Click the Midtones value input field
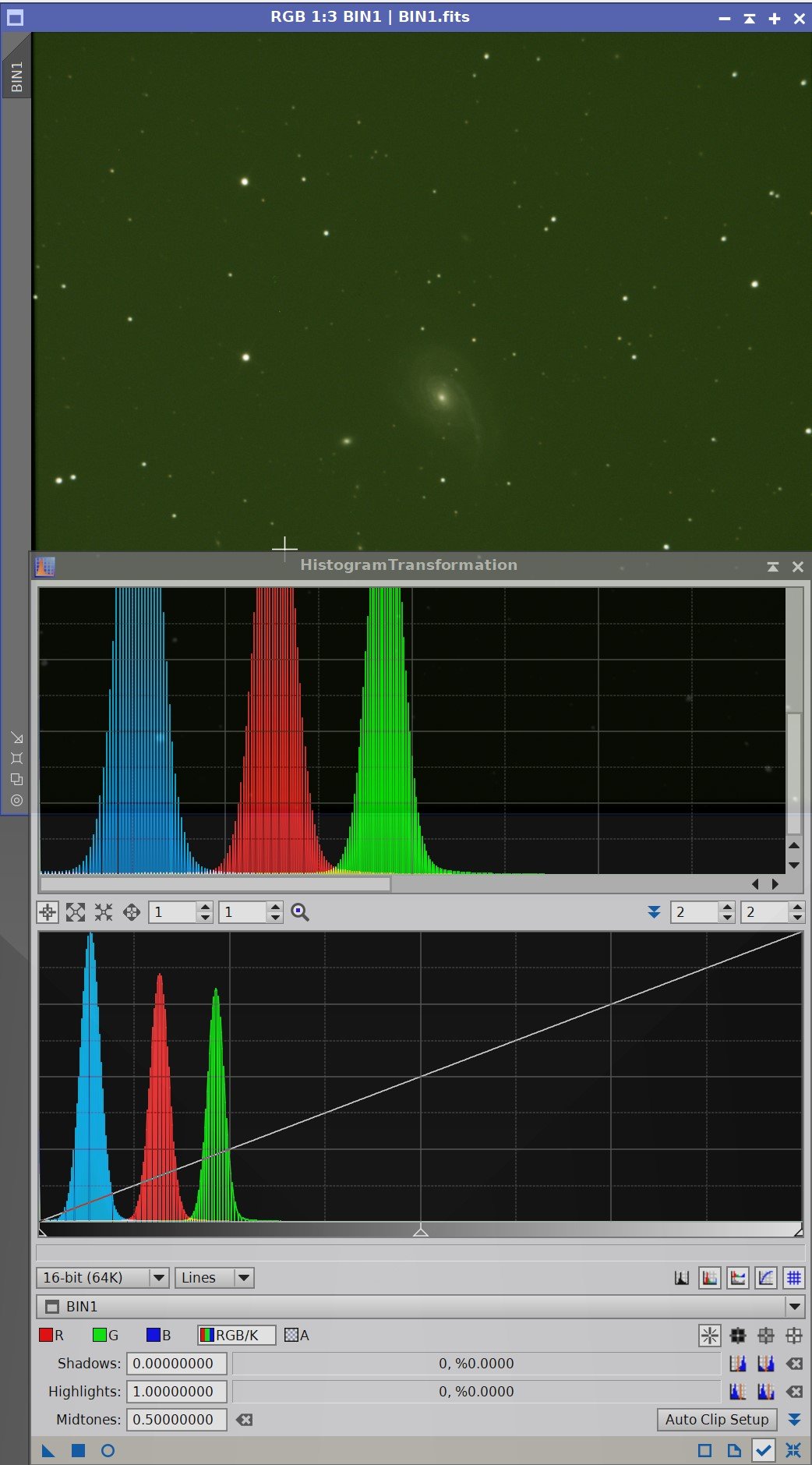Screen dimensions: 812x1465 (x=177, y=1420)
